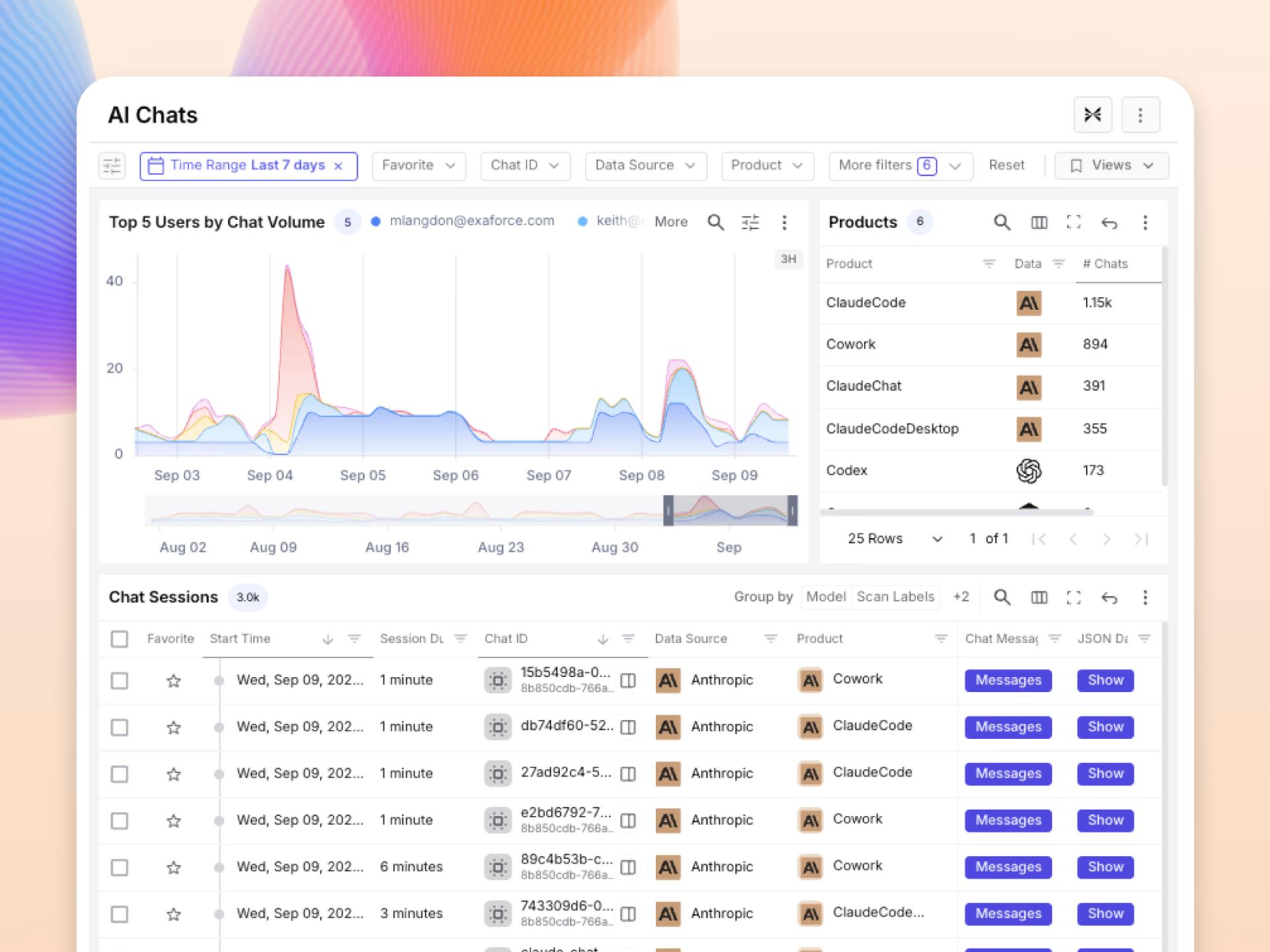This screenshot has width=1270, height=952.
Task: Toggle the keith@ legend series dot
Action: (582, 221)
